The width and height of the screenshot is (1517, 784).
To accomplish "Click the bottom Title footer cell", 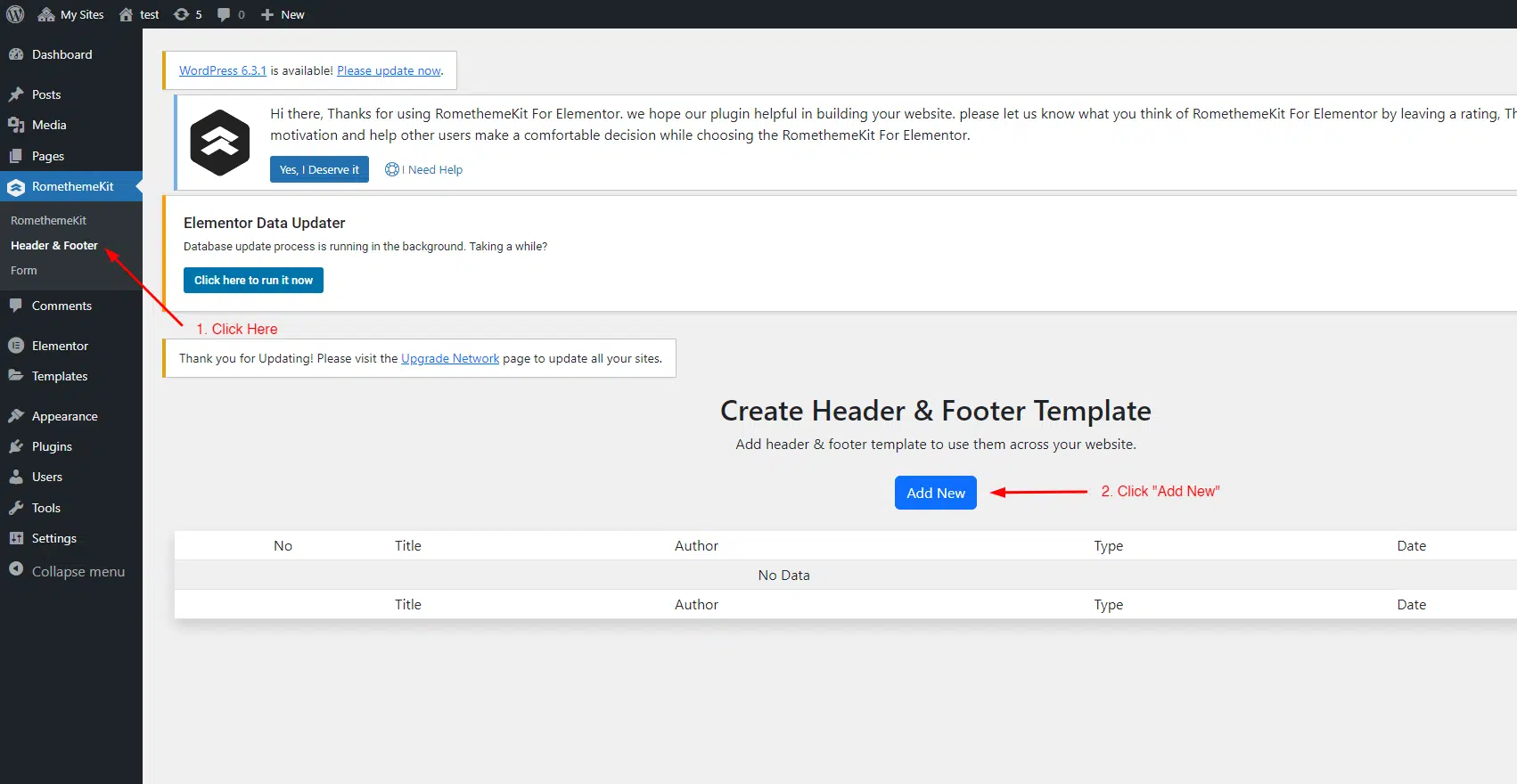I will [x=408, y=604].
